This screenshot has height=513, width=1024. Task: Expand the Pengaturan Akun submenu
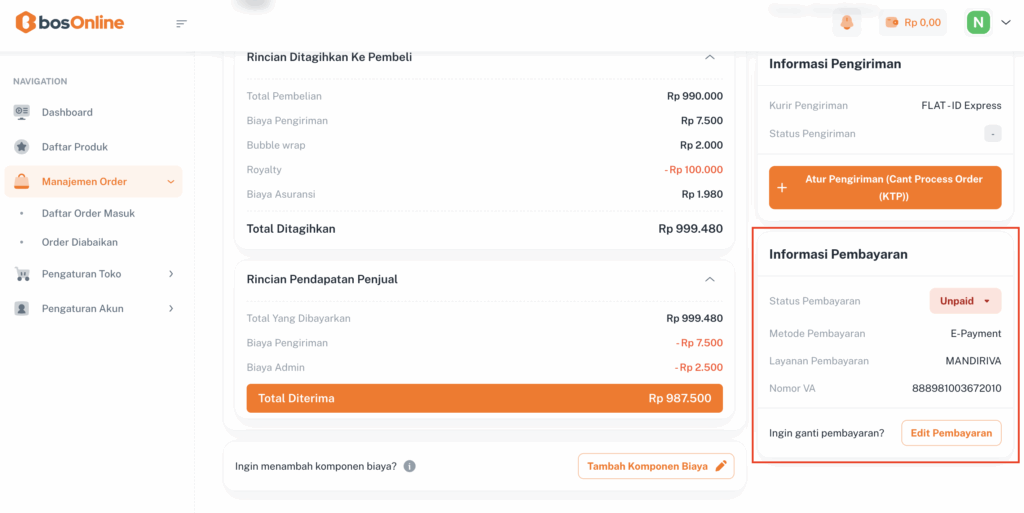171,309
